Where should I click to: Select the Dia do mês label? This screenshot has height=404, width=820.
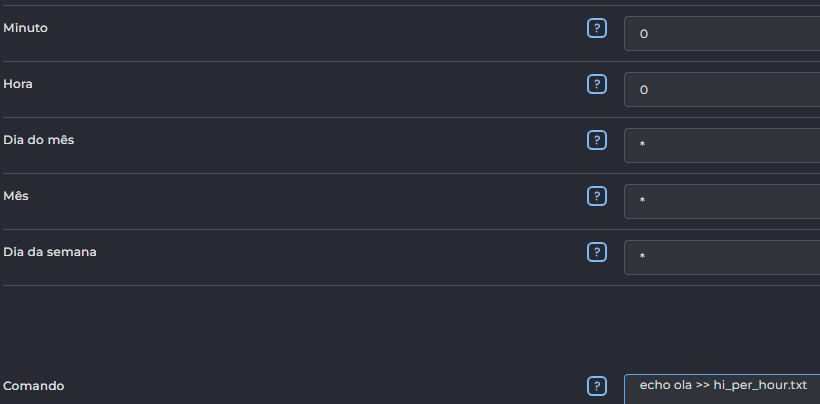pos(38,140)
